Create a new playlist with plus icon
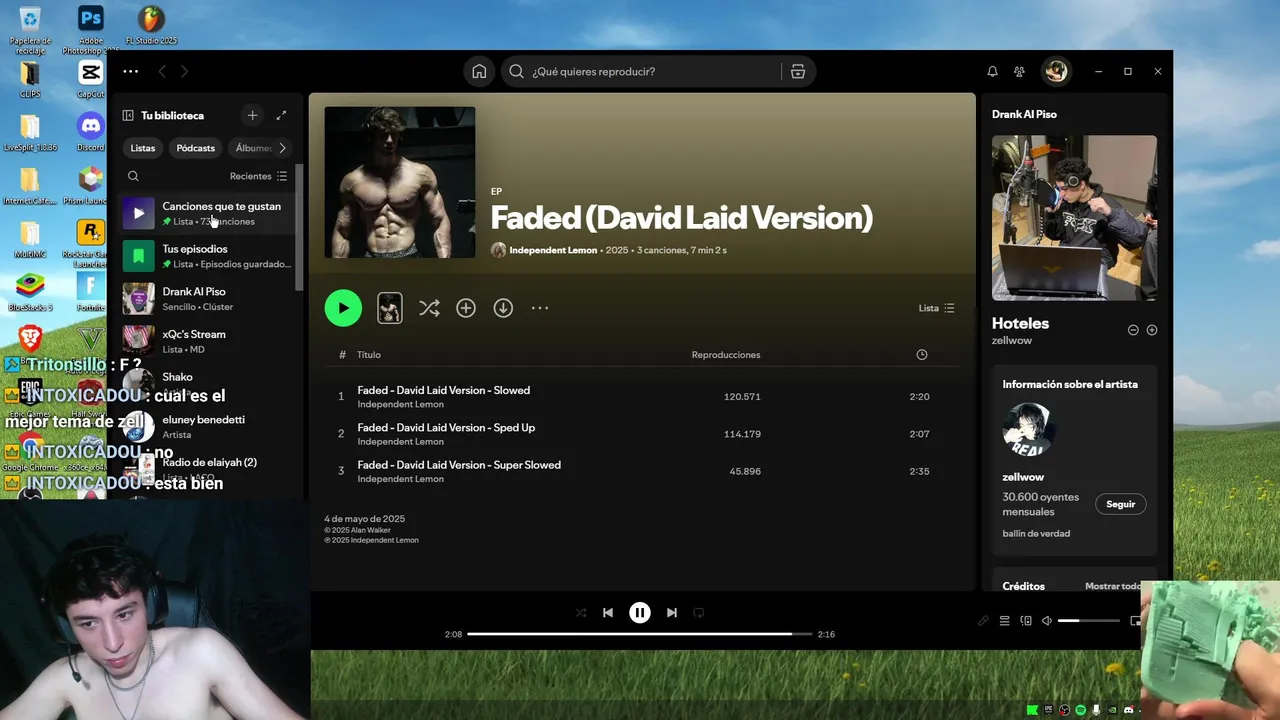Viewport: 1280px width, 720px height. point(252,115)
